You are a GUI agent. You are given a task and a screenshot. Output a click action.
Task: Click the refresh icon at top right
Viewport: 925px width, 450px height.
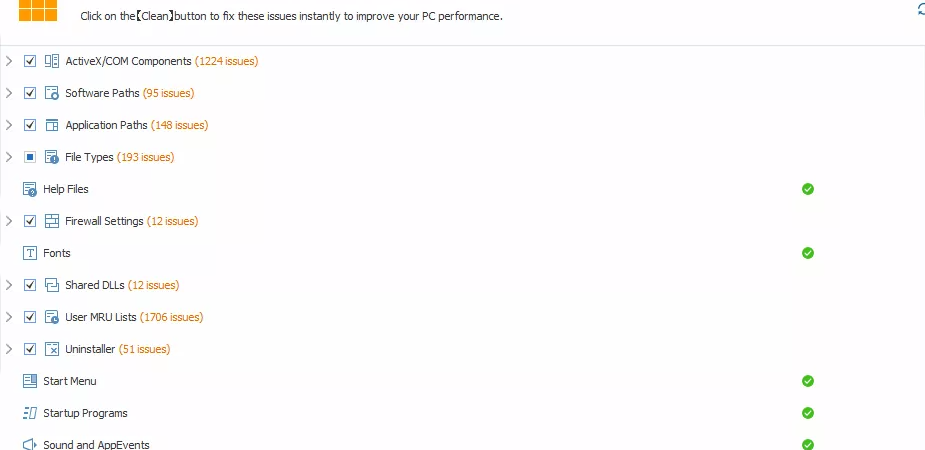click(920, 9)
